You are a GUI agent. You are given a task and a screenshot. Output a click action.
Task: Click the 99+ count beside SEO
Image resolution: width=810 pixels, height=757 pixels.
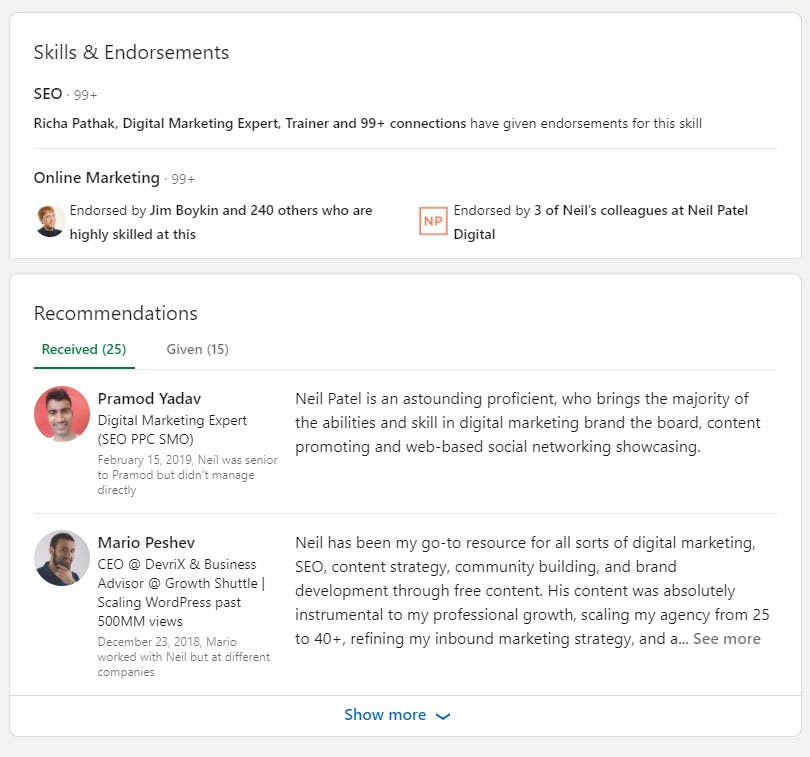point(85,96)
